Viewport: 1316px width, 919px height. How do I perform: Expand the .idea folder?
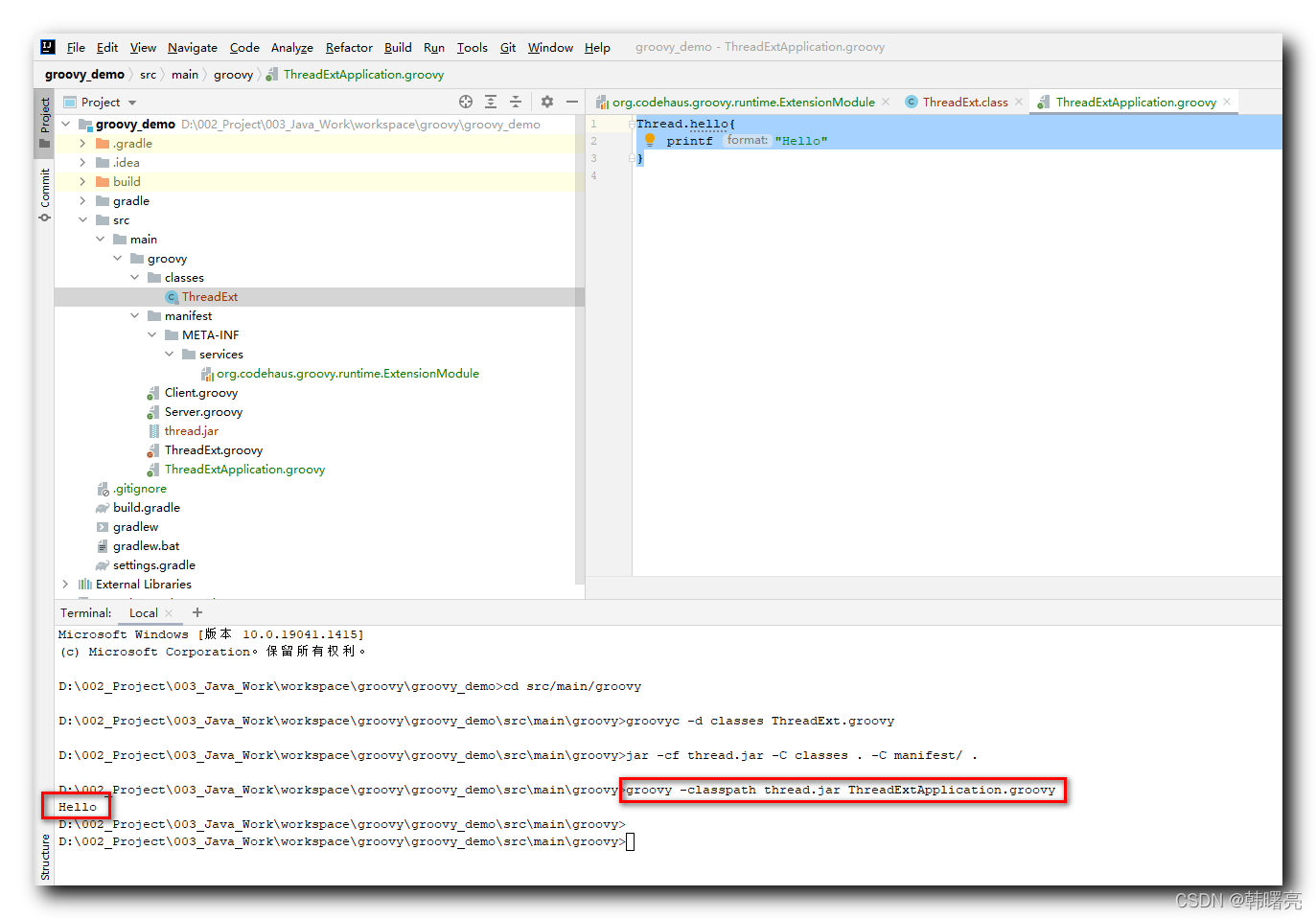(x=83, y=162)
